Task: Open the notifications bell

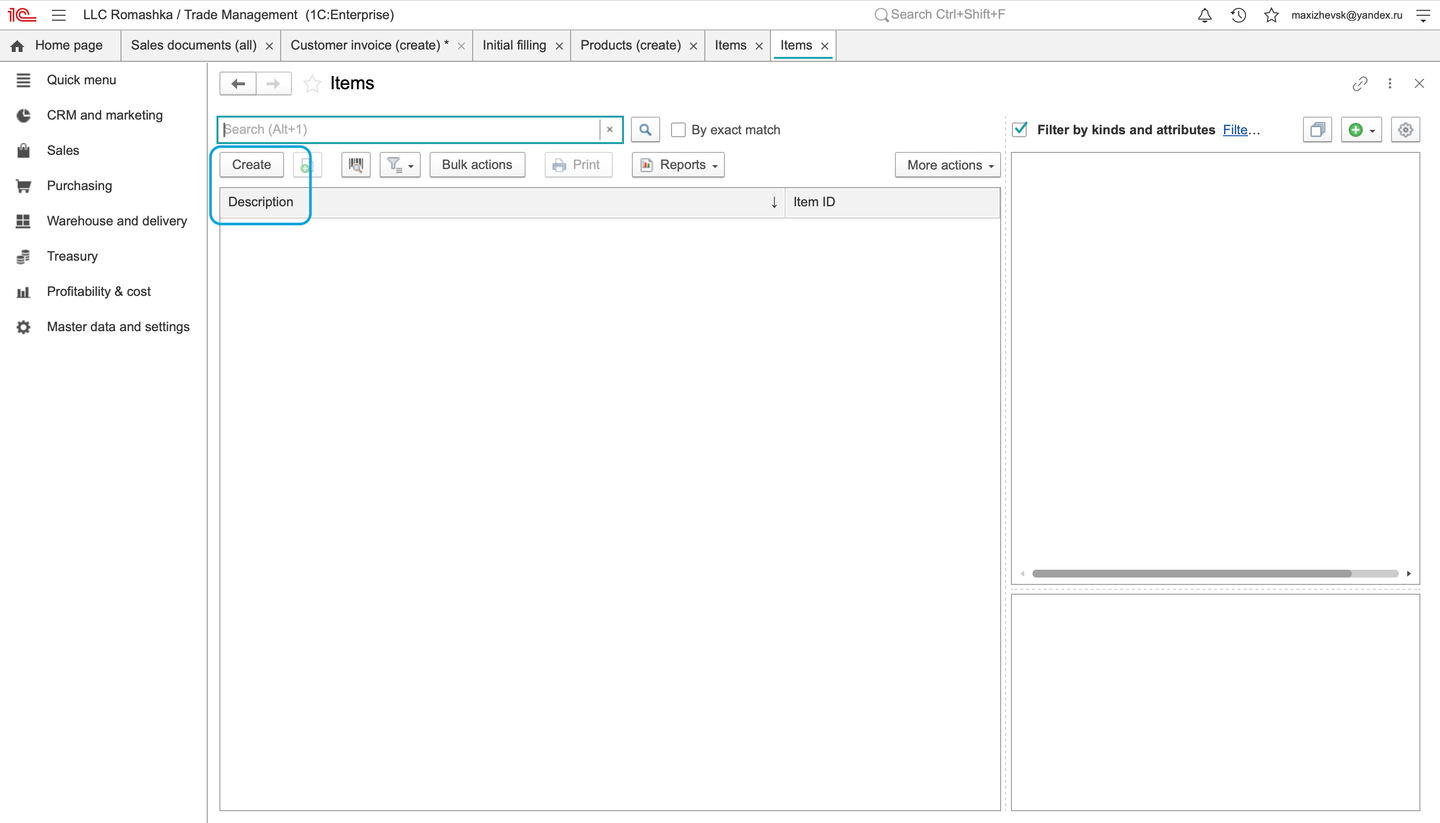Action: (x=1205, y=15)
